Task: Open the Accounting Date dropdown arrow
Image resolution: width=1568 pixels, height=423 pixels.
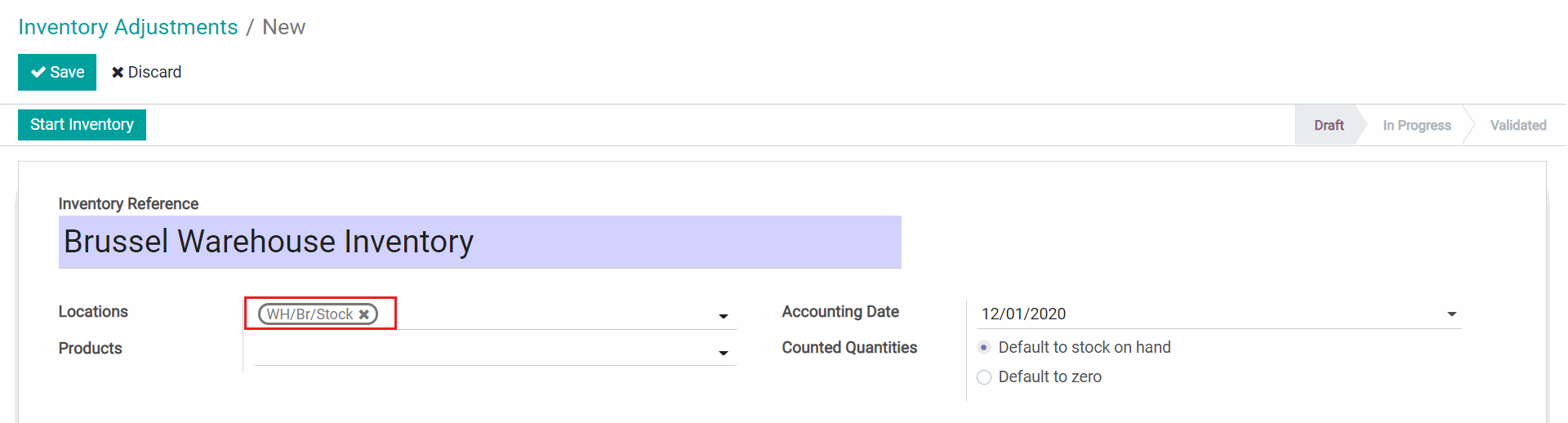Action: [x=1451, y=314]
